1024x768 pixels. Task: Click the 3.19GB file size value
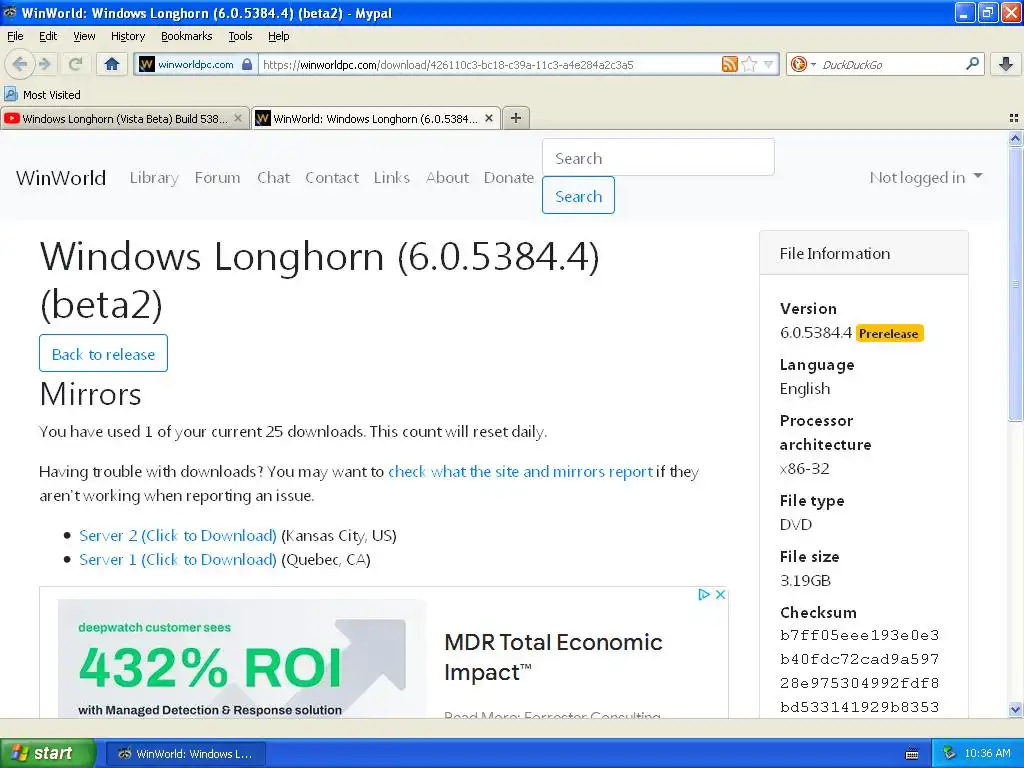coord(805,581)
